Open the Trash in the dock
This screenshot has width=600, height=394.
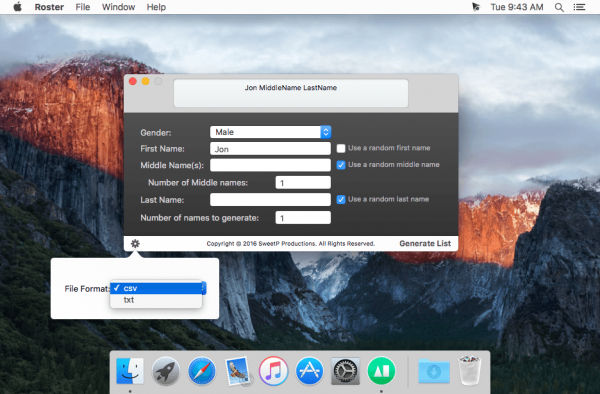click(x=470, y=370)
